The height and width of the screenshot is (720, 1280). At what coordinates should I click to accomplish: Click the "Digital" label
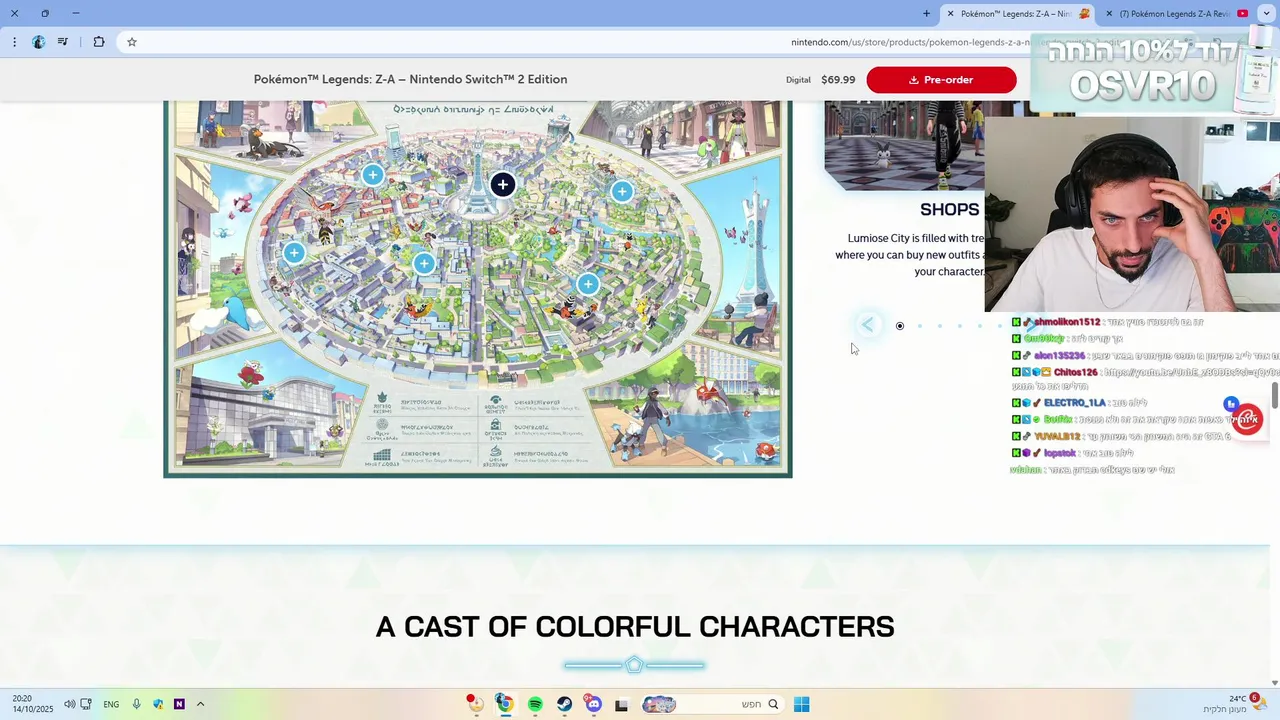pyautogui.click(x=798, y=80)
